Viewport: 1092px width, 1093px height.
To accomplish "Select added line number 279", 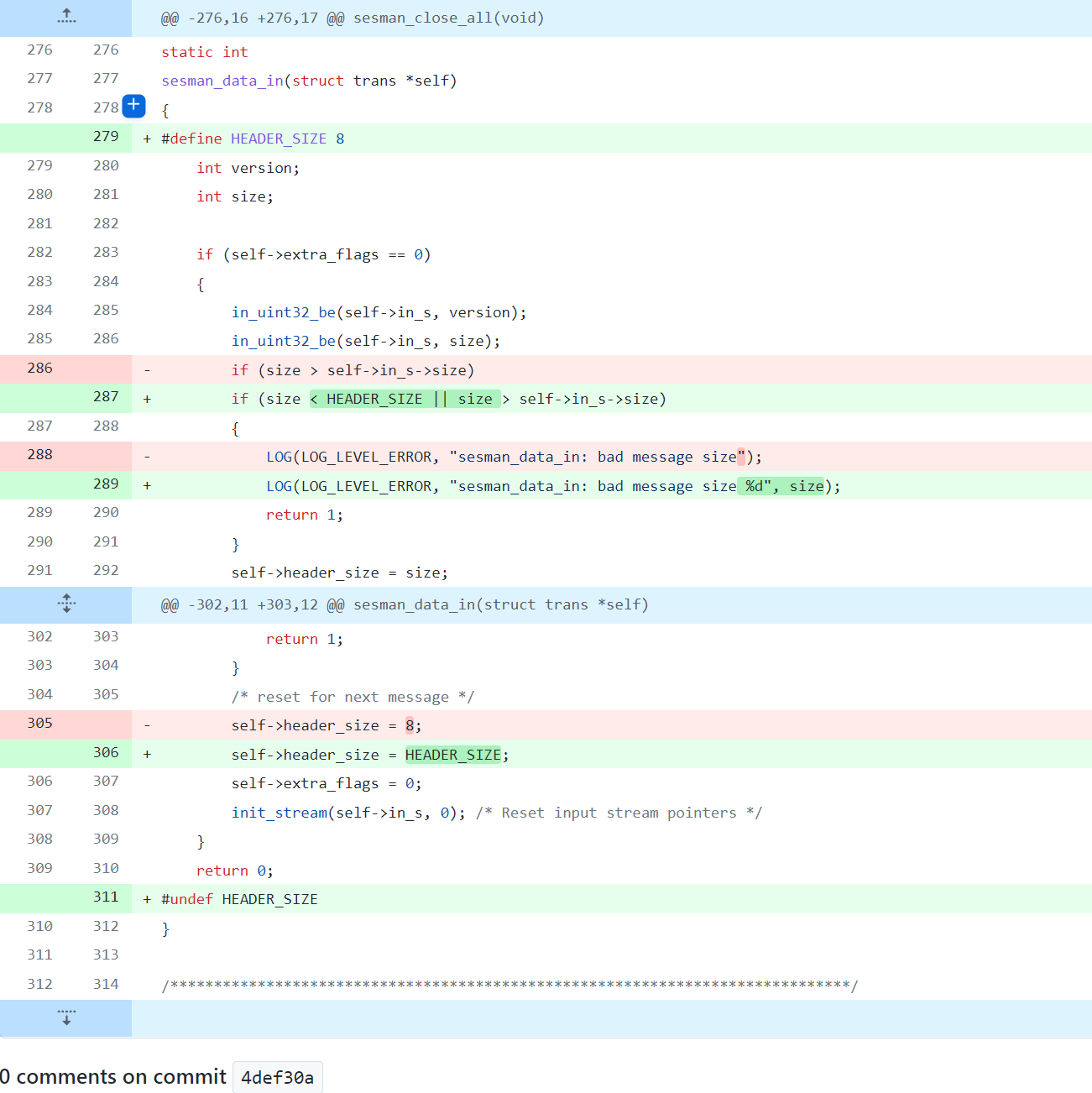I will coord(106,137).
